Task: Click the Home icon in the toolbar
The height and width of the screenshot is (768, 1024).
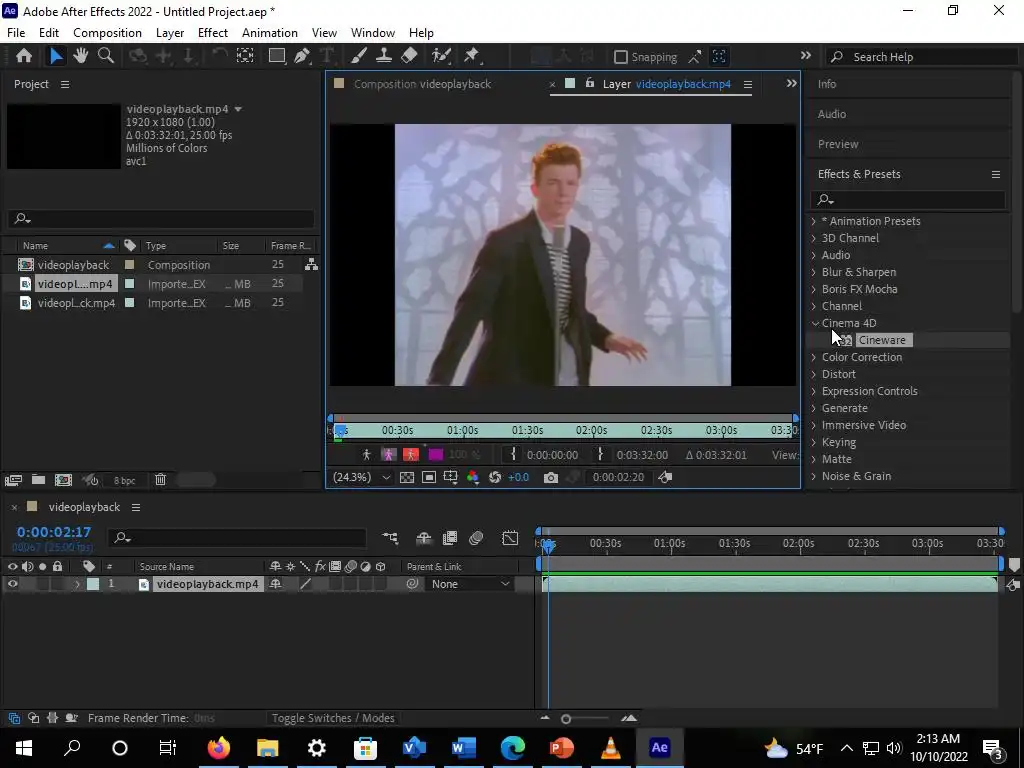Action: coord(24,56)
